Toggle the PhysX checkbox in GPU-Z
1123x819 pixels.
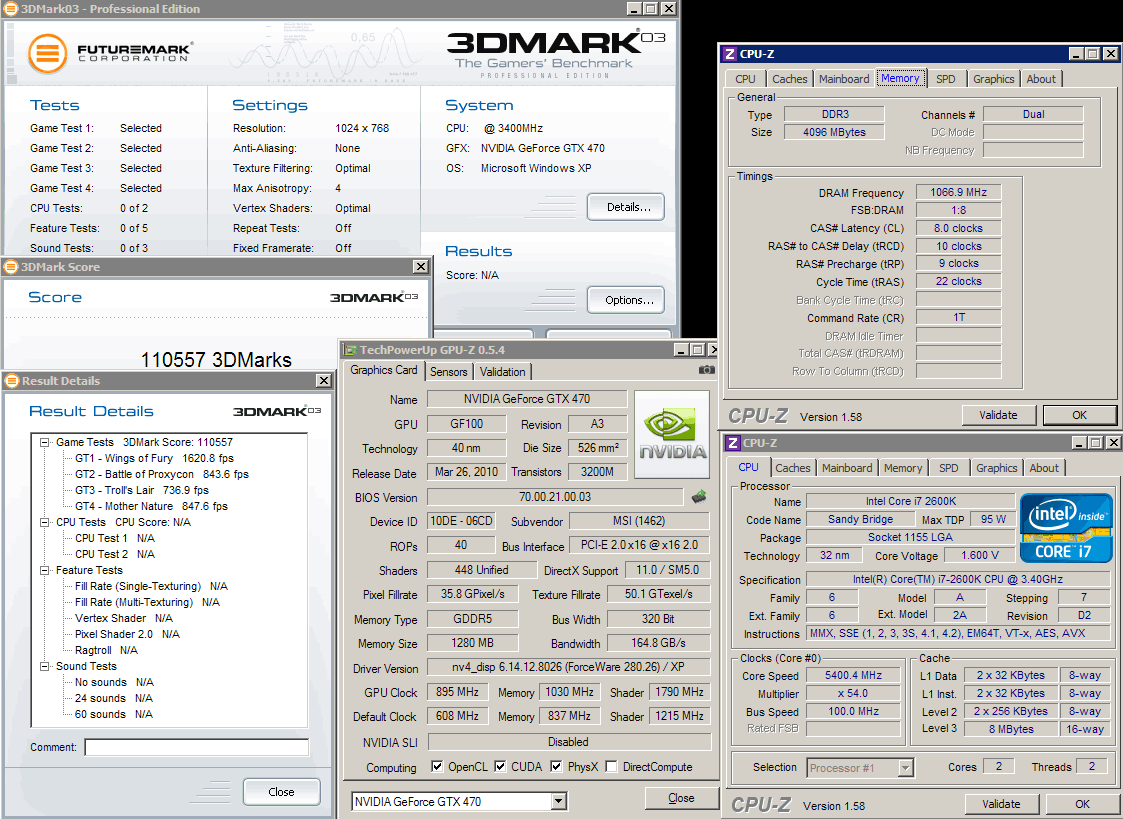[x=556, y=767]
